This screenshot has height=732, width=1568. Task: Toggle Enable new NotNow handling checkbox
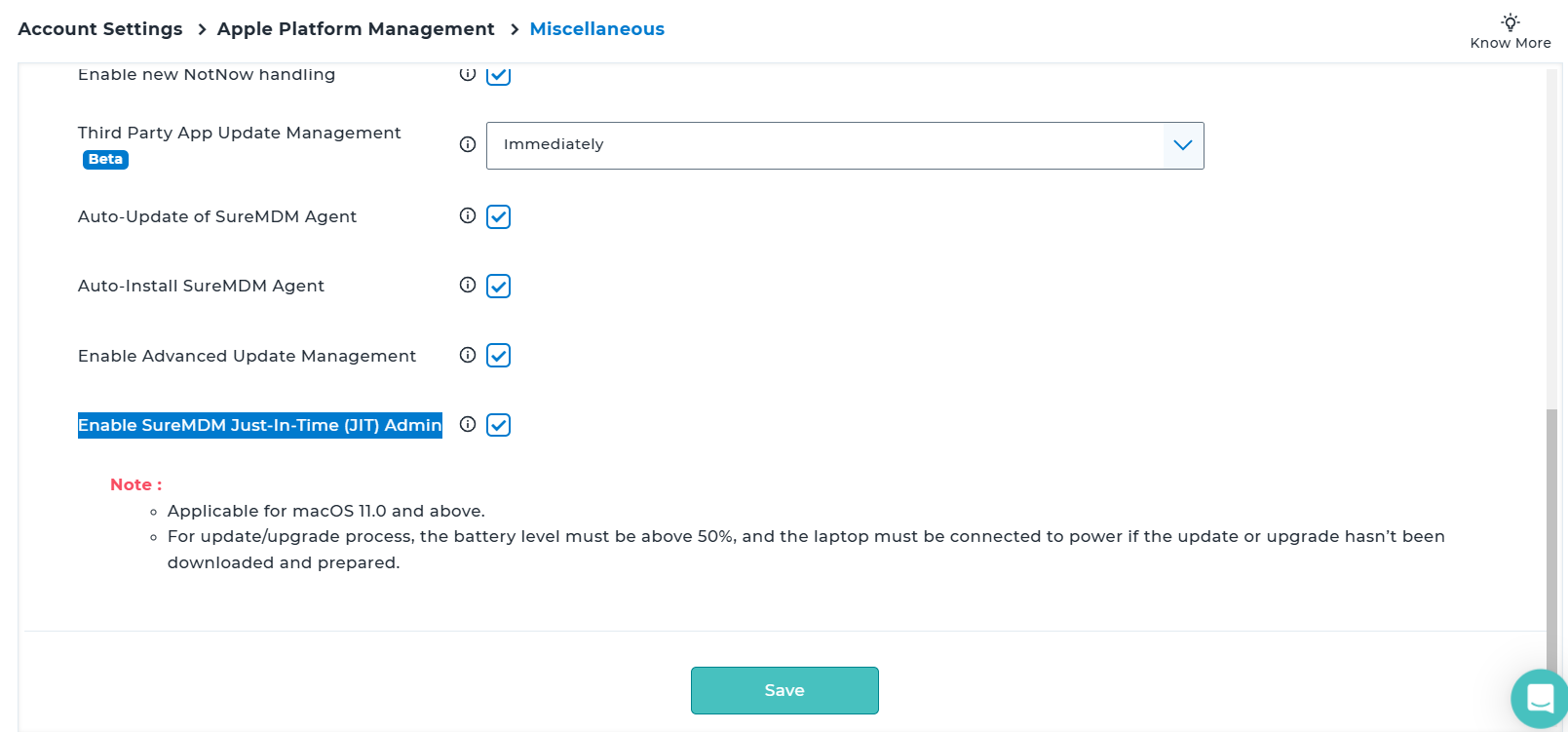pyautogui.click(x=498, y=75)
